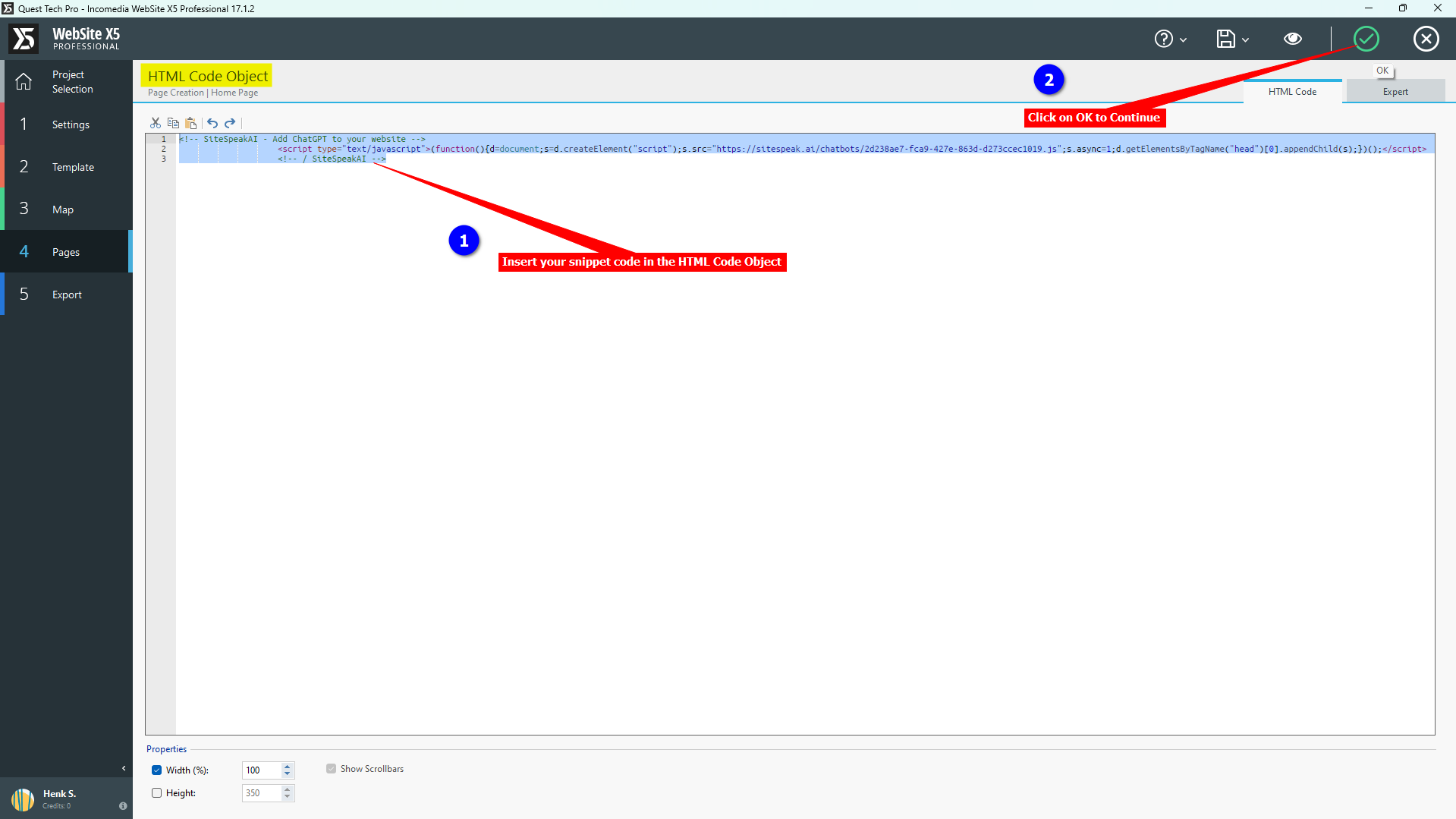Viewport: 1456px width, 819px height.
Task: Go to step 5 Export
Action: (67, 294)
